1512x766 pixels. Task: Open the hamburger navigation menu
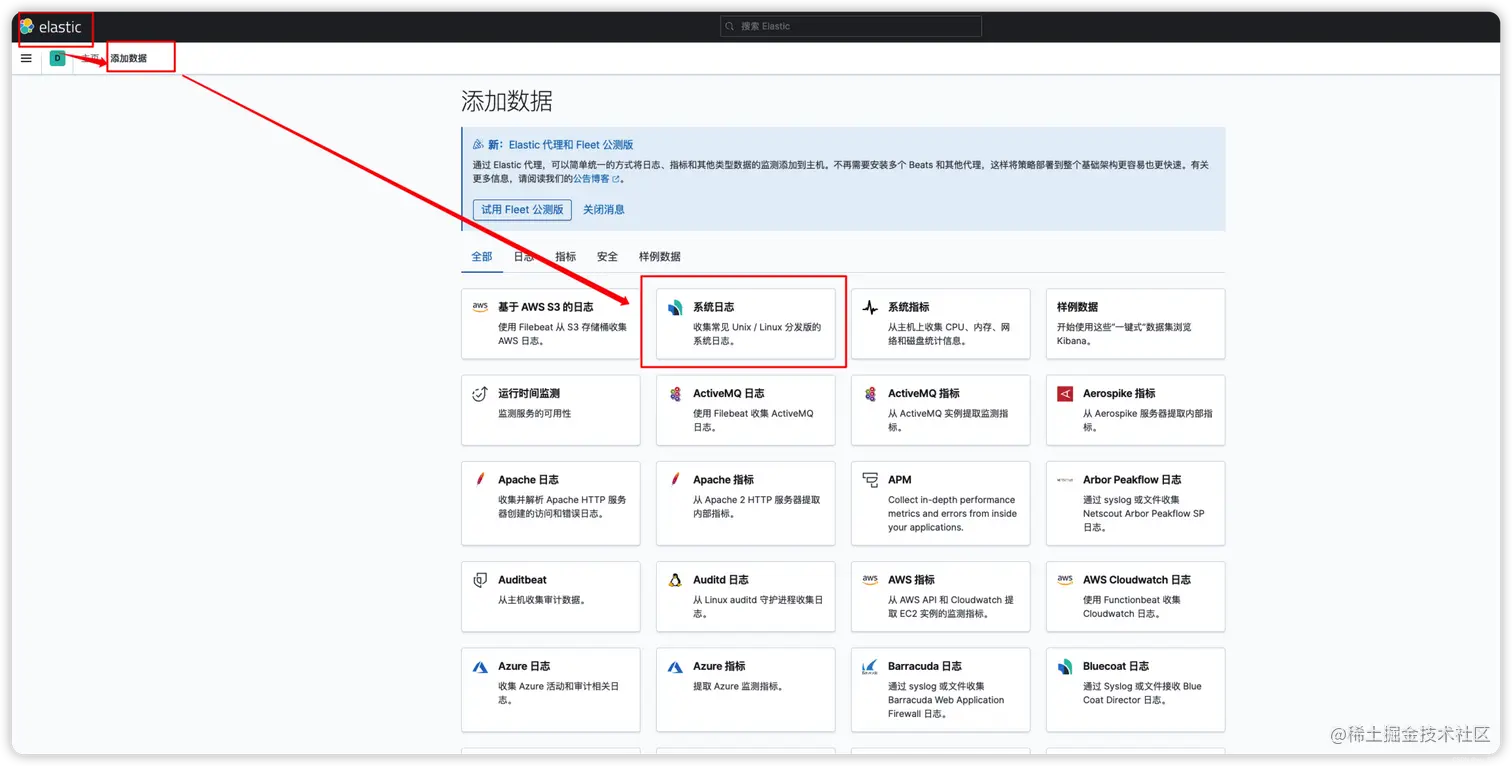26,58
